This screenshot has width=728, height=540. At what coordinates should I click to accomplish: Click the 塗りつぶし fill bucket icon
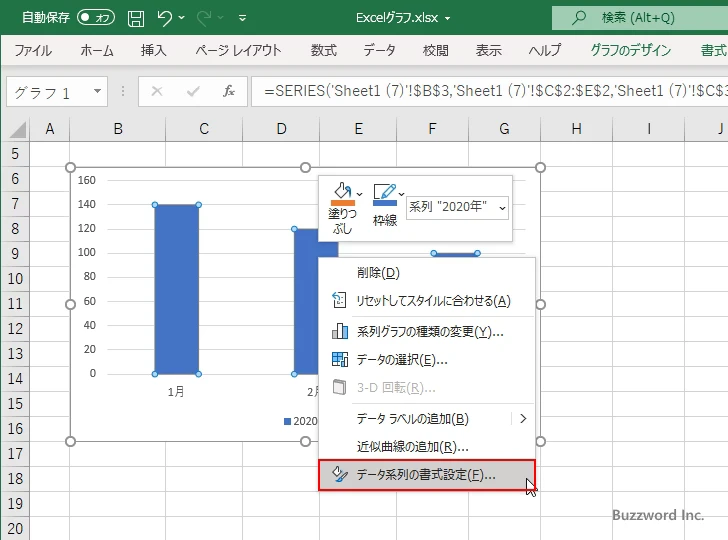(x=343, y=194)
